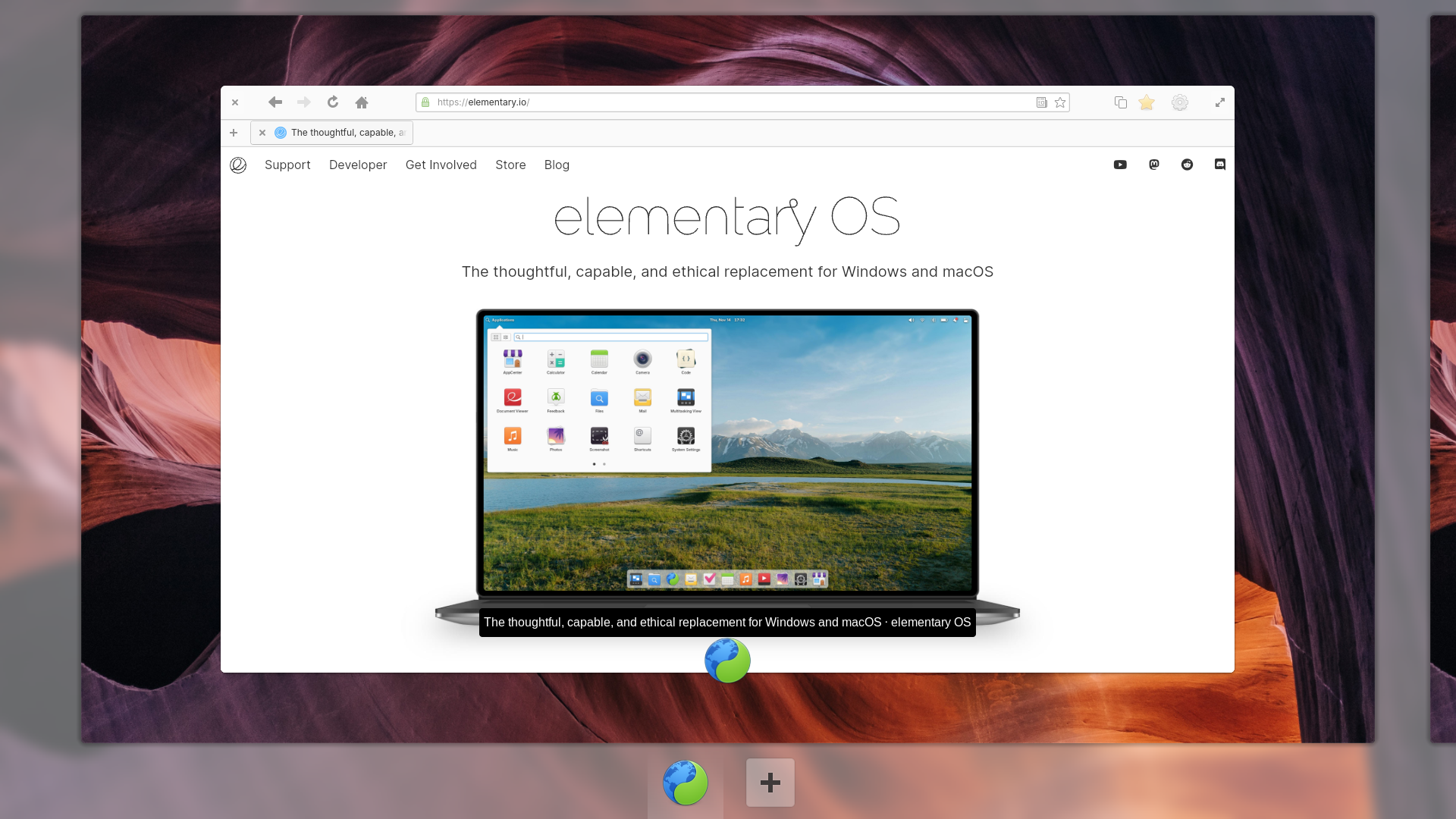The image size is (1456, 819).
Task: Click the browser back arrow button
Action: [x=275, y=102]
